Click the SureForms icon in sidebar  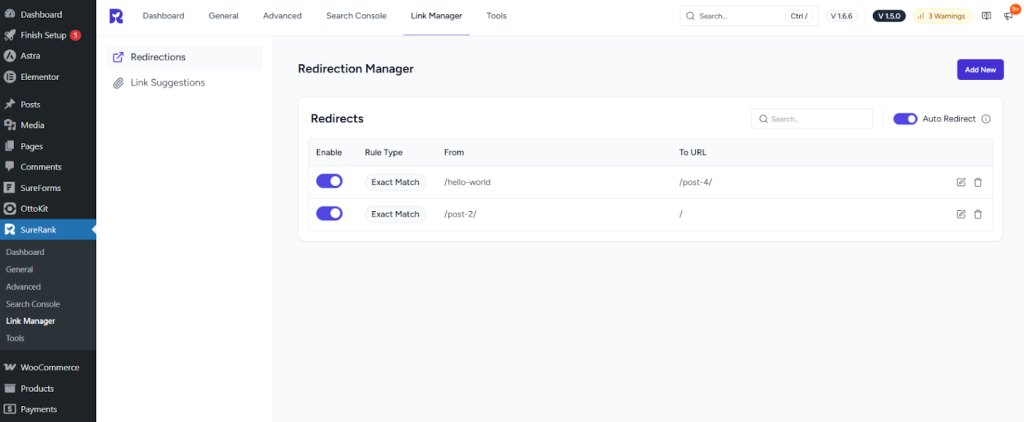point(10,188)
